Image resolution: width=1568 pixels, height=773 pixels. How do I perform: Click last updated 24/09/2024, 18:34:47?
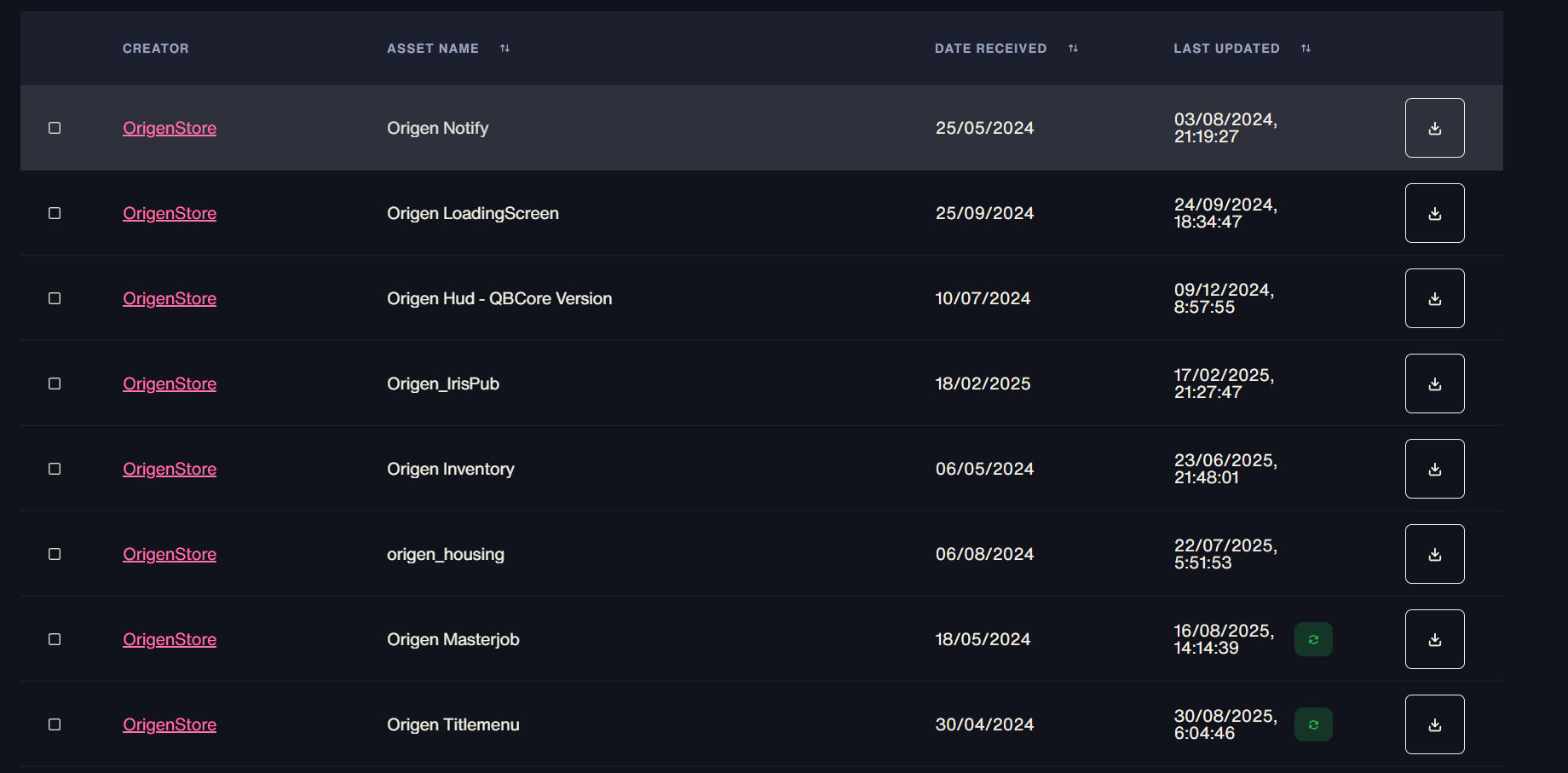pyautogui.click(x=1225, y=213)
